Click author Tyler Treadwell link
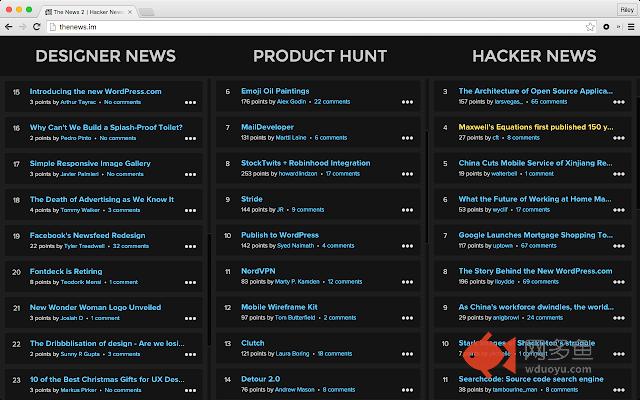 (x=84, y=246)
